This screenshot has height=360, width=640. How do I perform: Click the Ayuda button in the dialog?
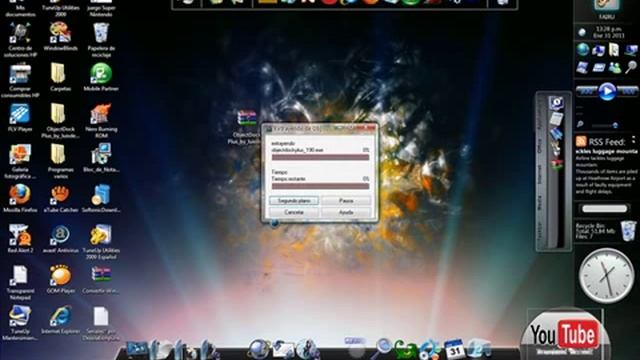coord(346,212)
